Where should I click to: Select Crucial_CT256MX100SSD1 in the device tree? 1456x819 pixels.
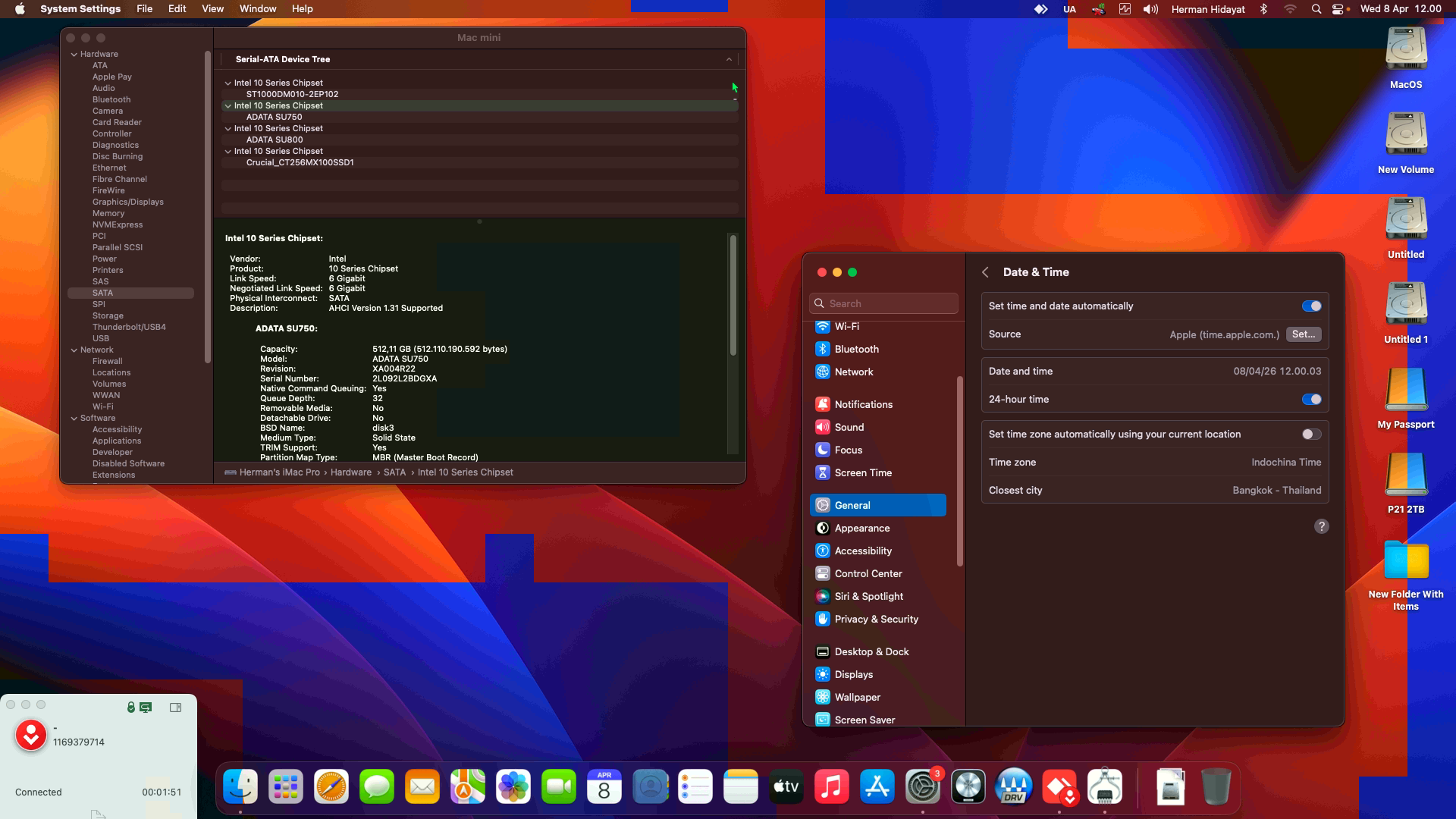pyautogui.click(x=300, y=163)
